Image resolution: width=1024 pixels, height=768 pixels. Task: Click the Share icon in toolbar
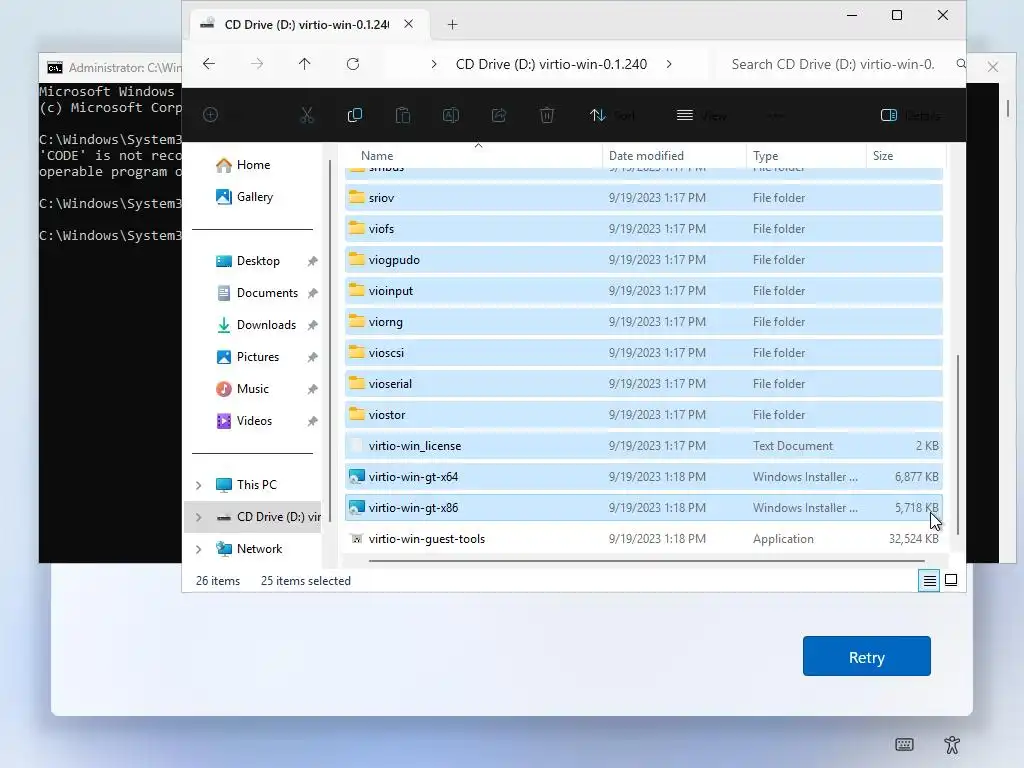coord(499,116)
